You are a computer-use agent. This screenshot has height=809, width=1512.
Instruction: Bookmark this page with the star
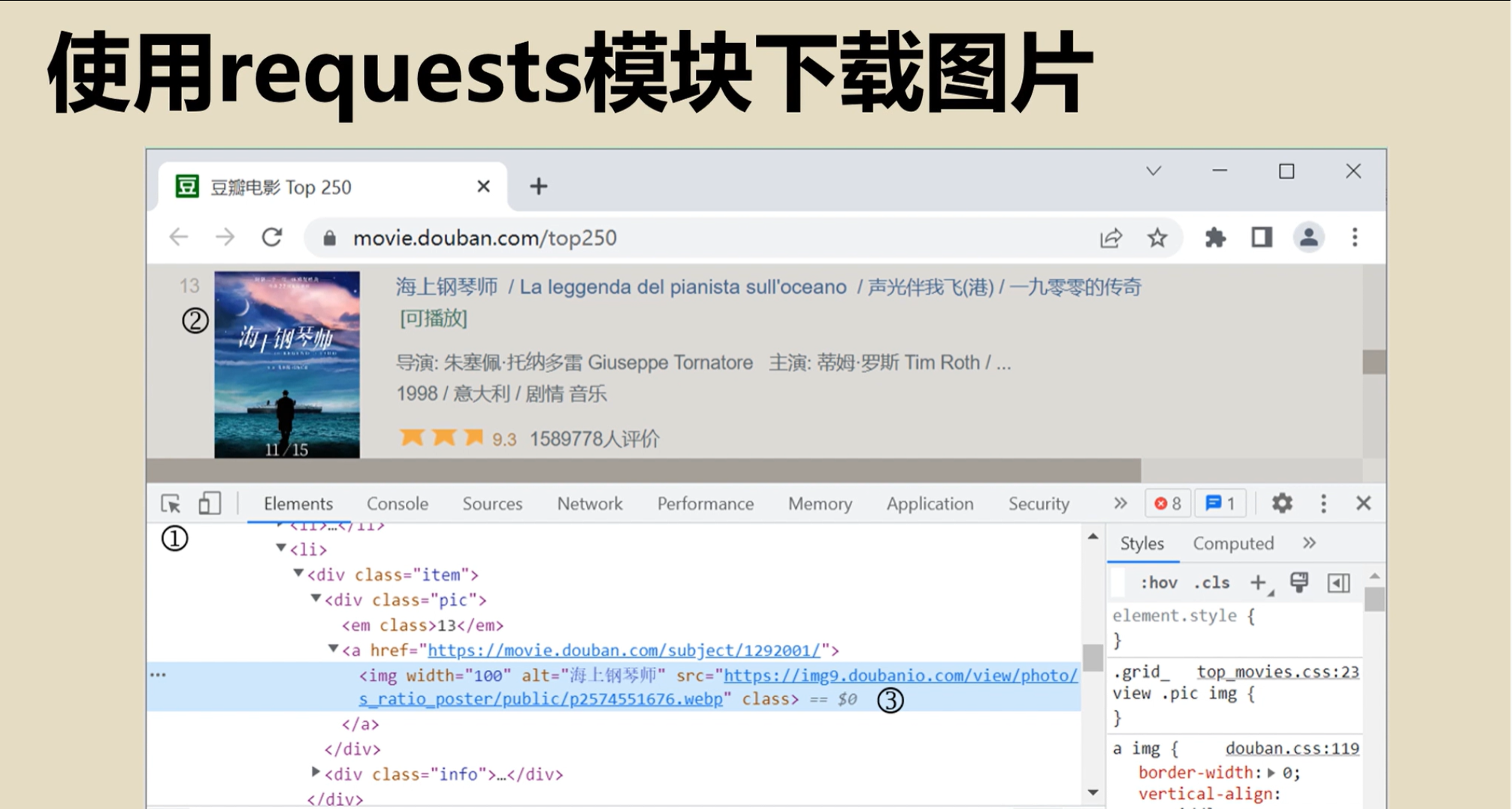(x=1157, y=238)
